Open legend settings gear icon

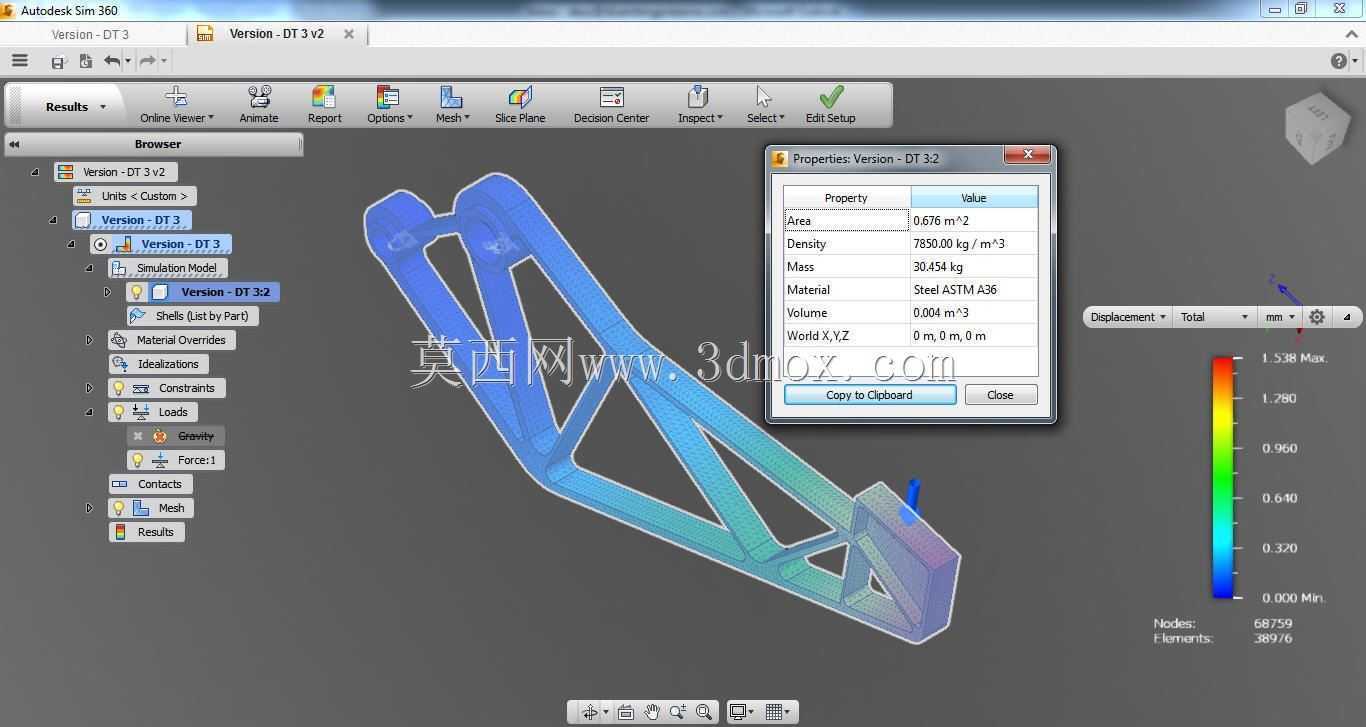click(1317, 317)
